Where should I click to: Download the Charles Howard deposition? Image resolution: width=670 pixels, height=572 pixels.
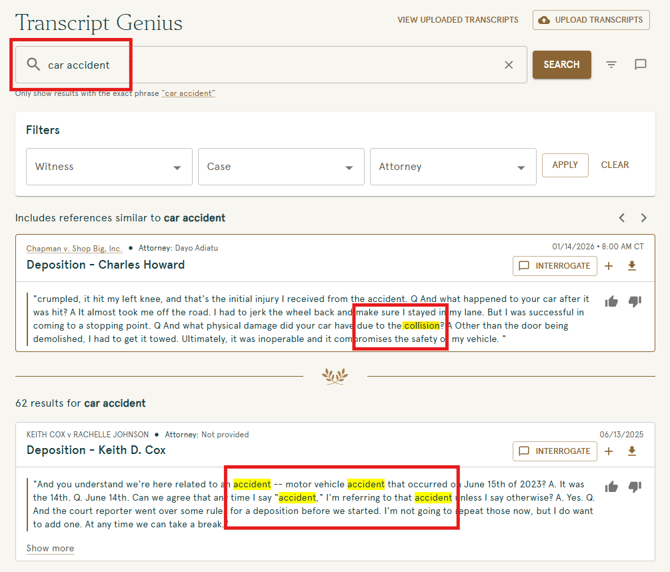[x=632, y=266]
